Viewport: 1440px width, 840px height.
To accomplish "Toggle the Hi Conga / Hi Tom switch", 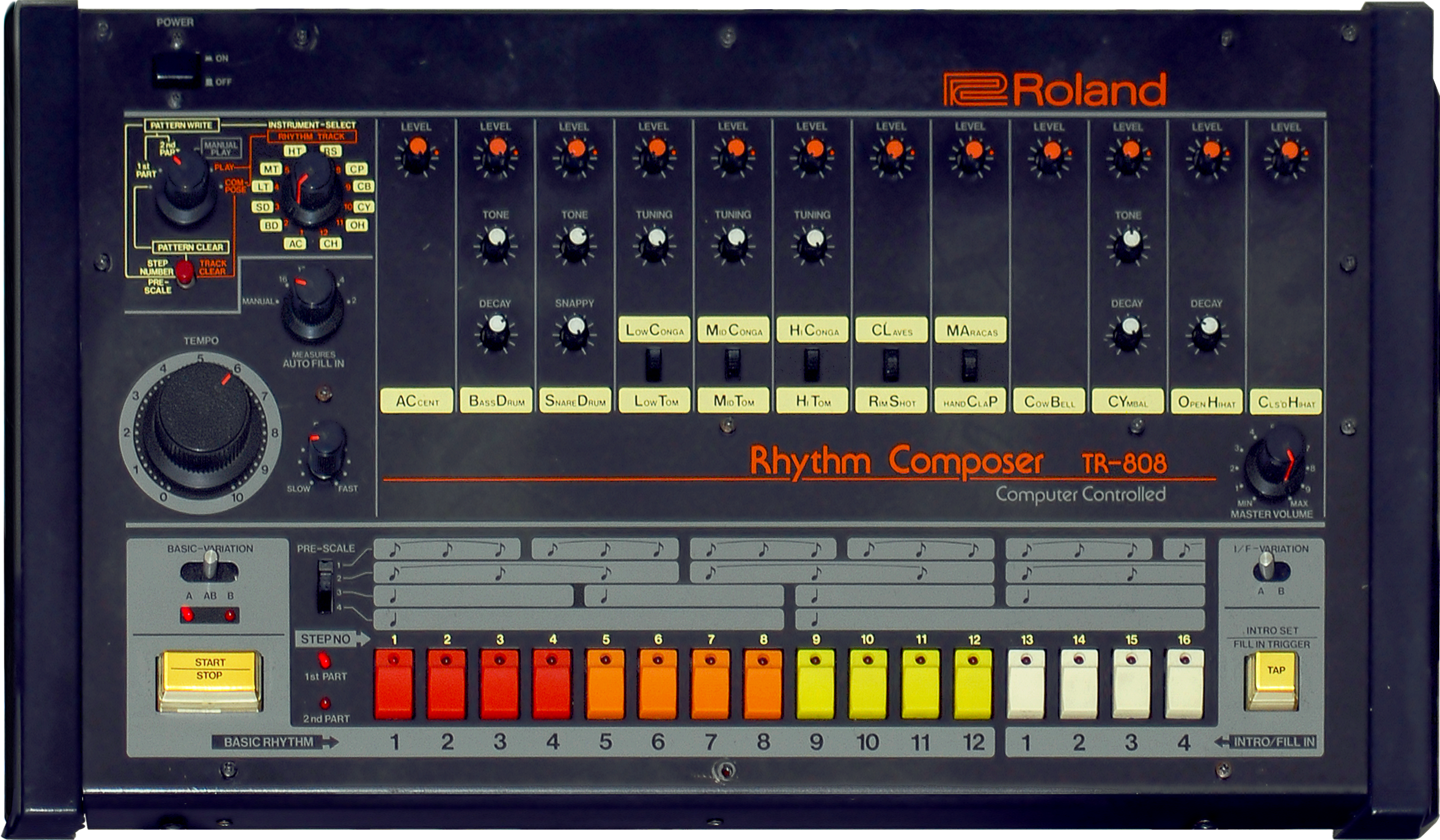I will coord(812,363).
